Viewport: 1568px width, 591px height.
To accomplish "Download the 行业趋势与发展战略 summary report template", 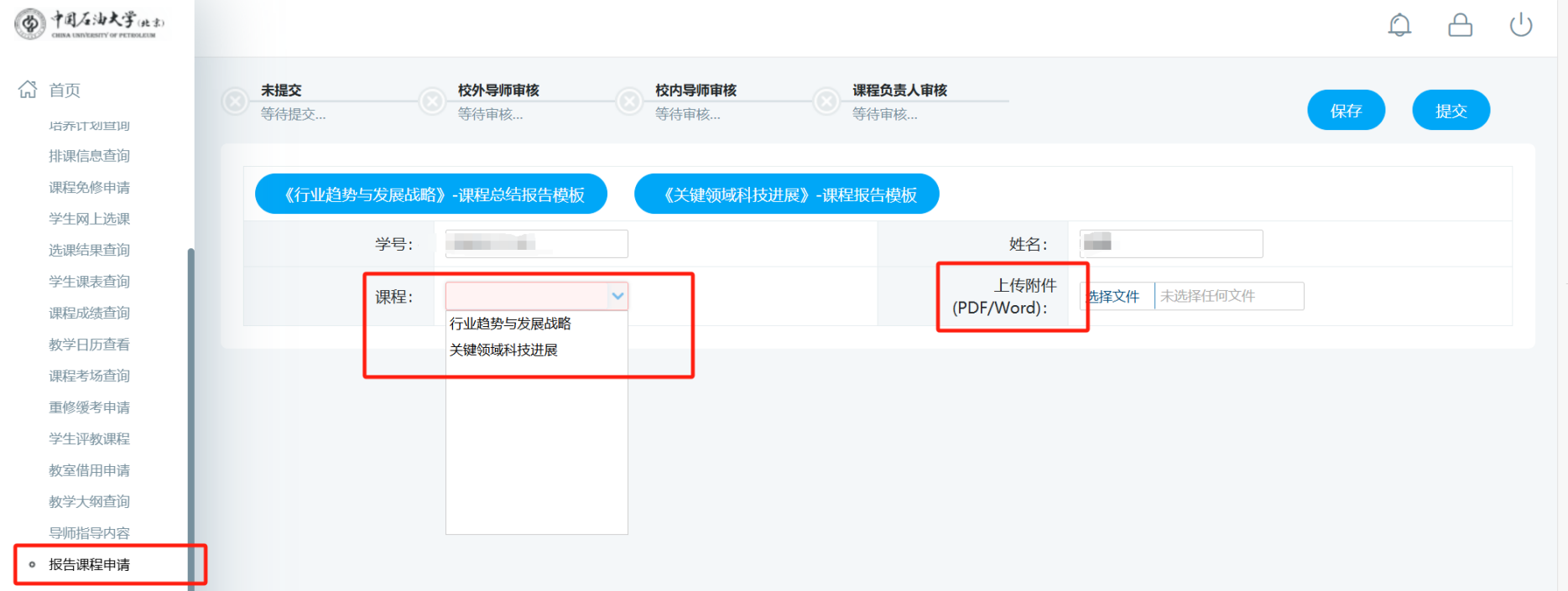I will point(431,194).
